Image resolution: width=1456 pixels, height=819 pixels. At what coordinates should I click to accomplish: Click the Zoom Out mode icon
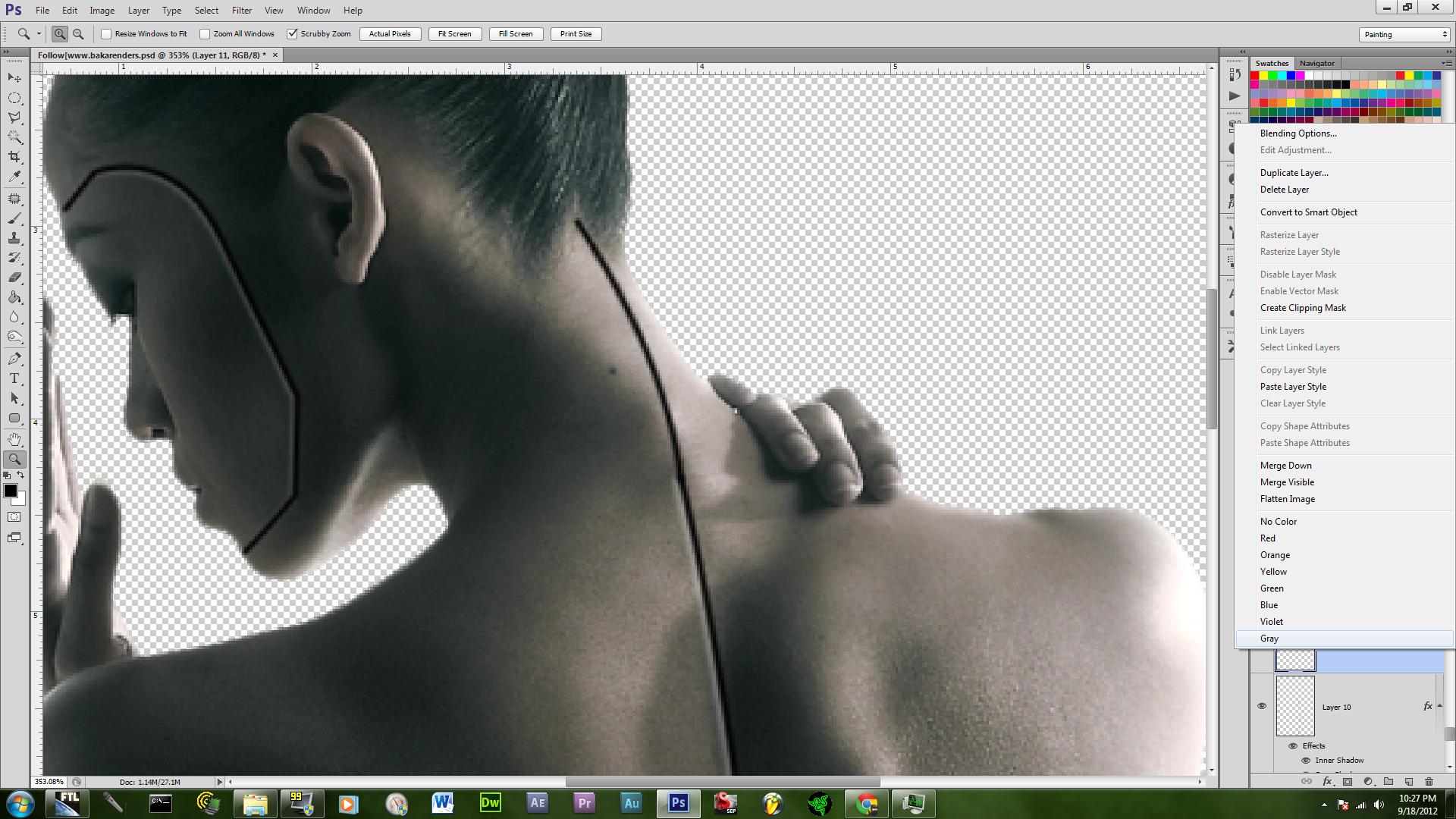pos(77,34)
